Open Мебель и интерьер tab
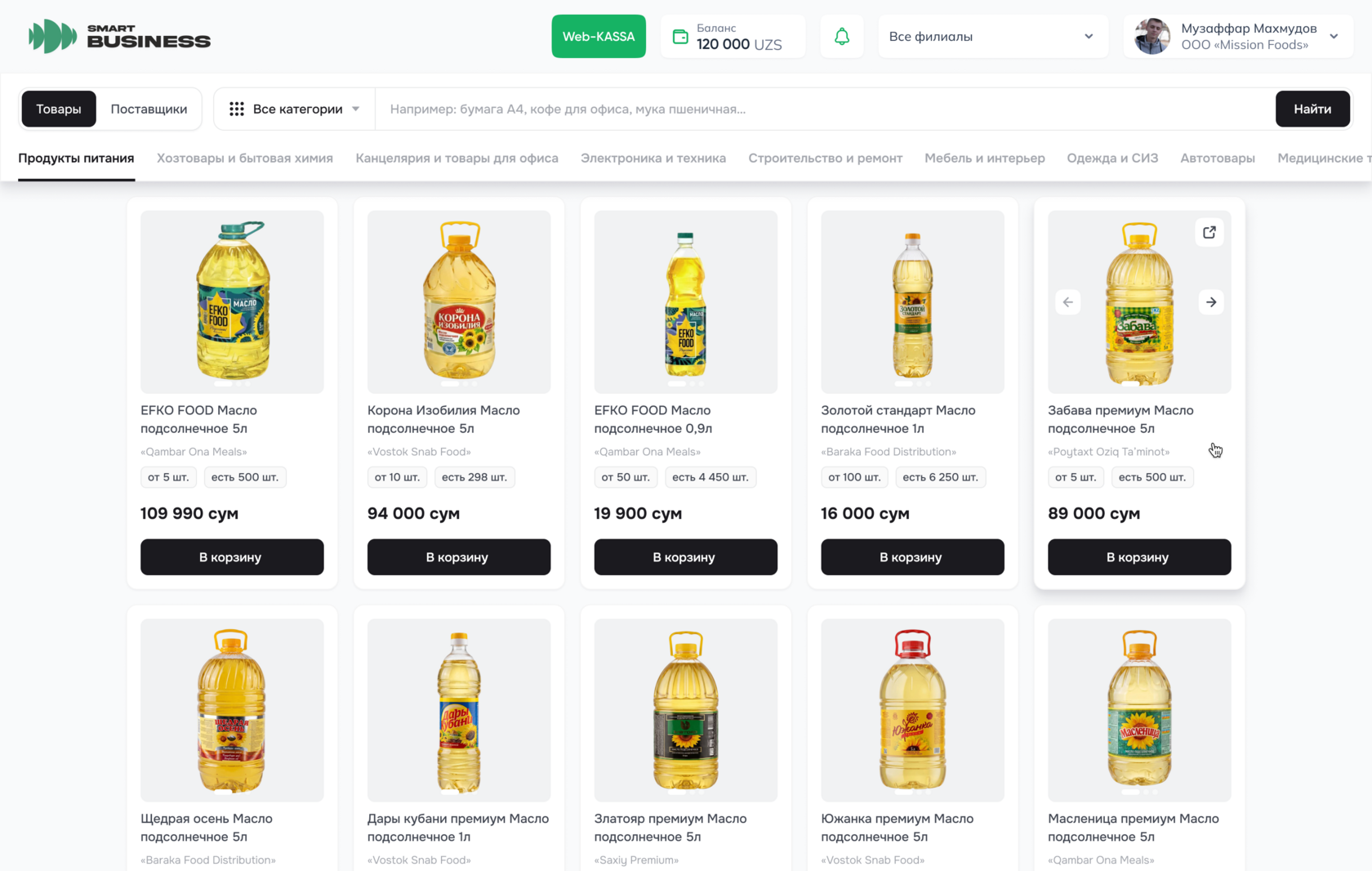The width and height of the screenshot is (1372, 871). (x=985, y=158)
